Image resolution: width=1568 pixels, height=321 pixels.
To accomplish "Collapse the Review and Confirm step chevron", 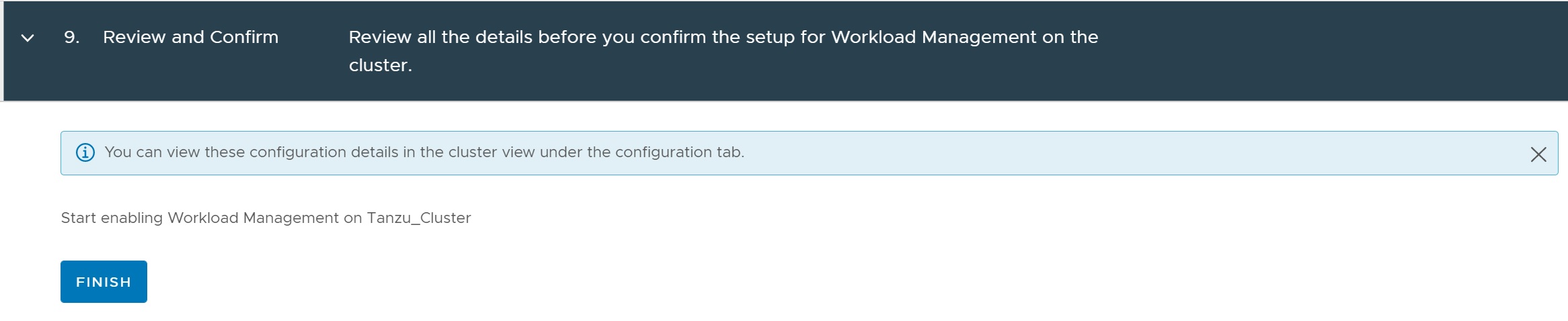I will (28, 38).
